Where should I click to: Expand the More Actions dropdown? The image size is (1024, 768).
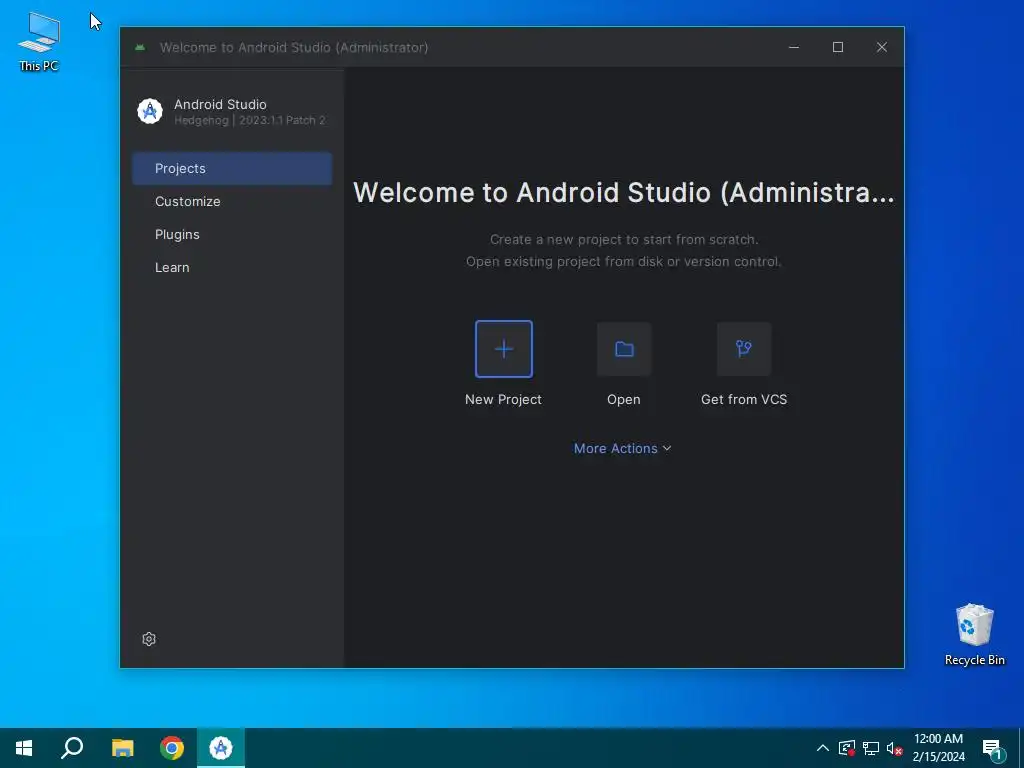[622, 449]
